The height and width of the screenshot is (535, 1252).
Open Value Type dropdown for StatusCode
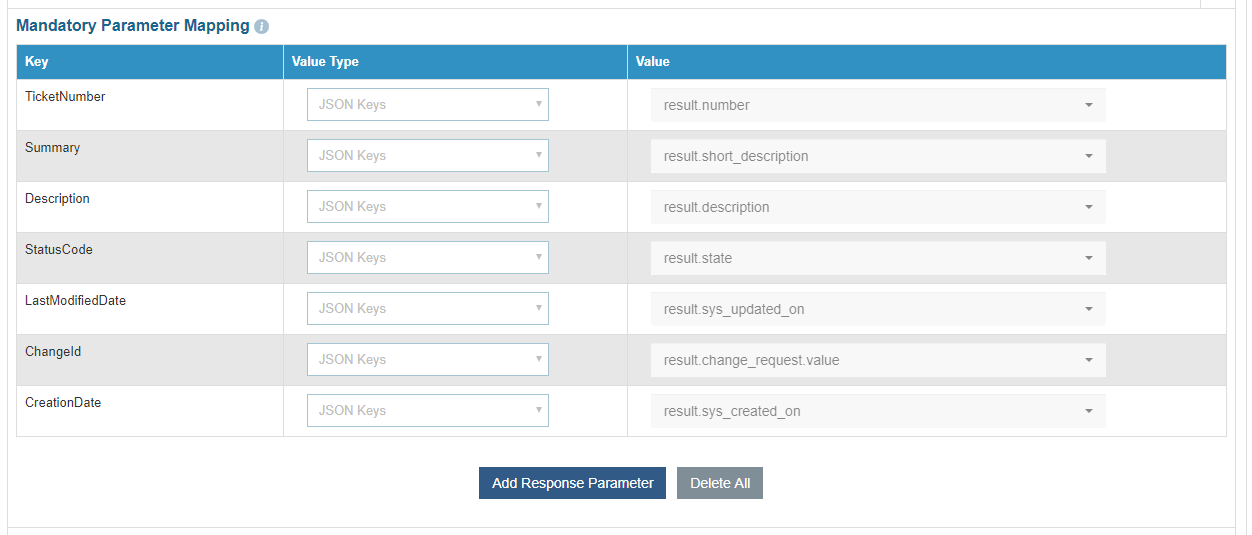coord(427,258)
